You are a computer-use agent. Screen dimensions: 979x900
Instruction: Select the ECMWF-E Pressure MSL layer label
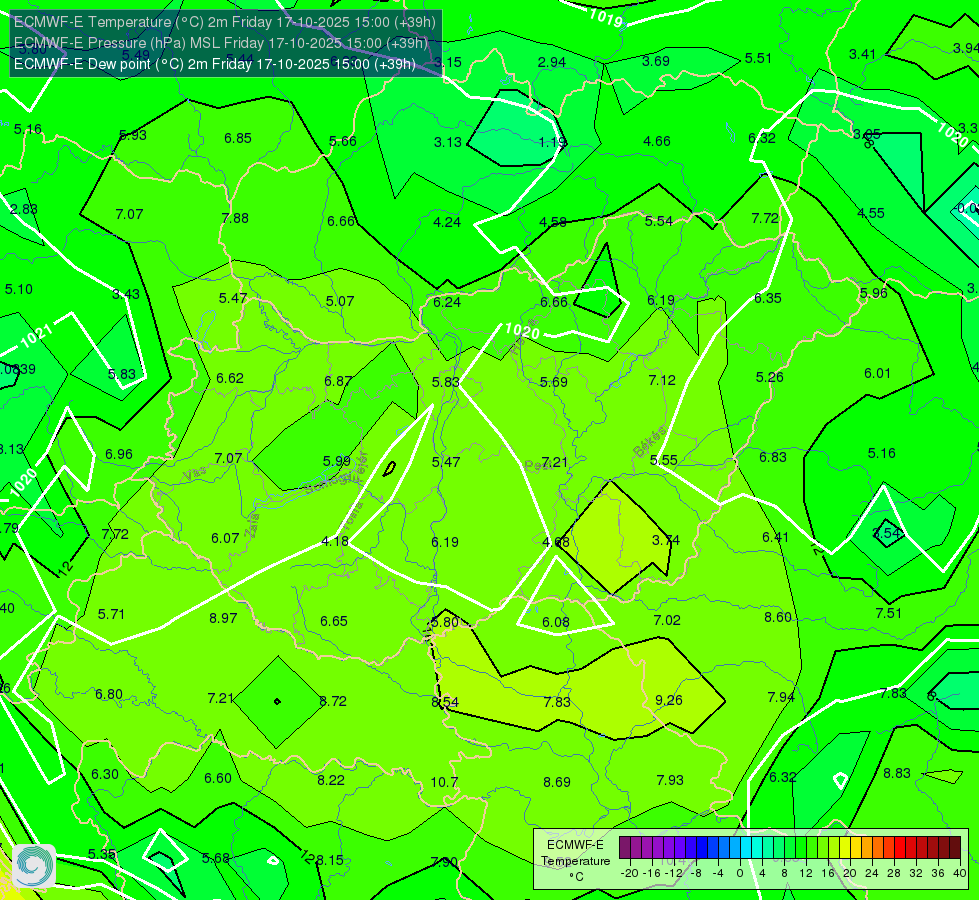221,43
